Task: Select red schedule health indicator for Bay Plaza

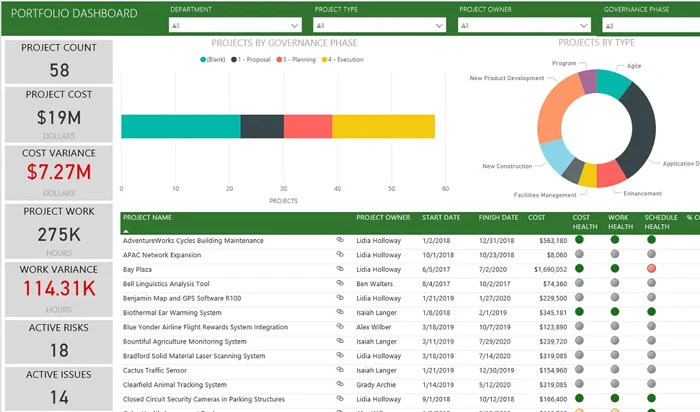Action: pyautogui.click(x=651, y=268)
